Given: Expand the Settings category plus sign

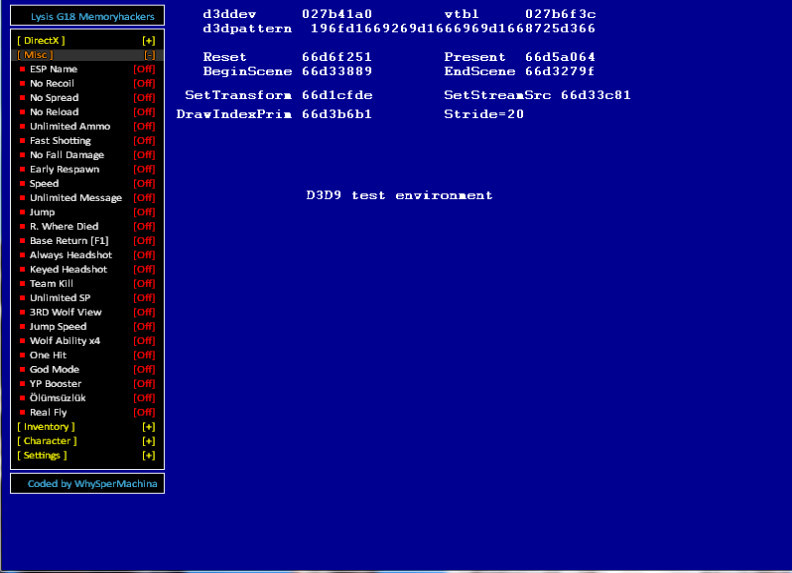Looking at the screenshot, I should 148,455.
